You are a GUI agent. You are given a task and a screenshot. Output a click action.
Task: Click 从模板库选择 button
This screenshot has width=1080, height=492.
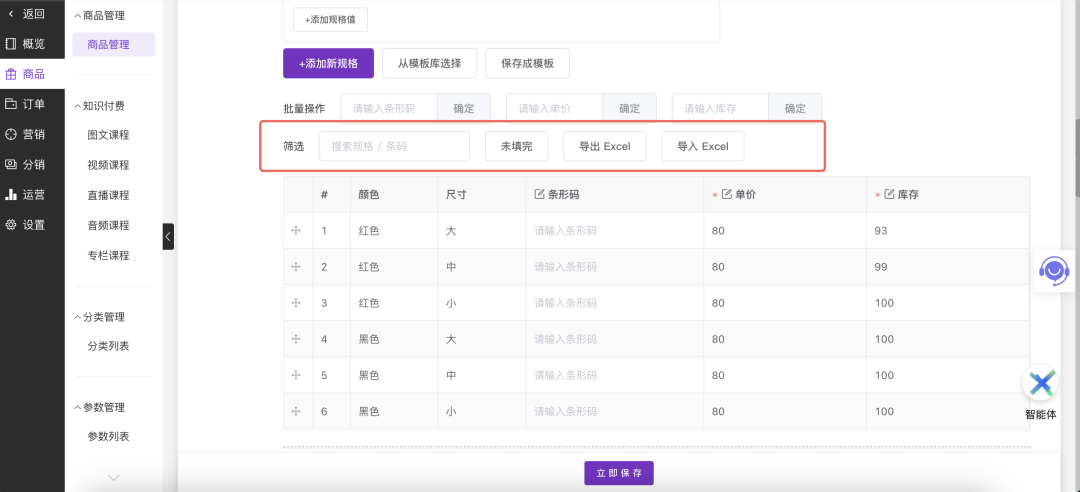429,63
